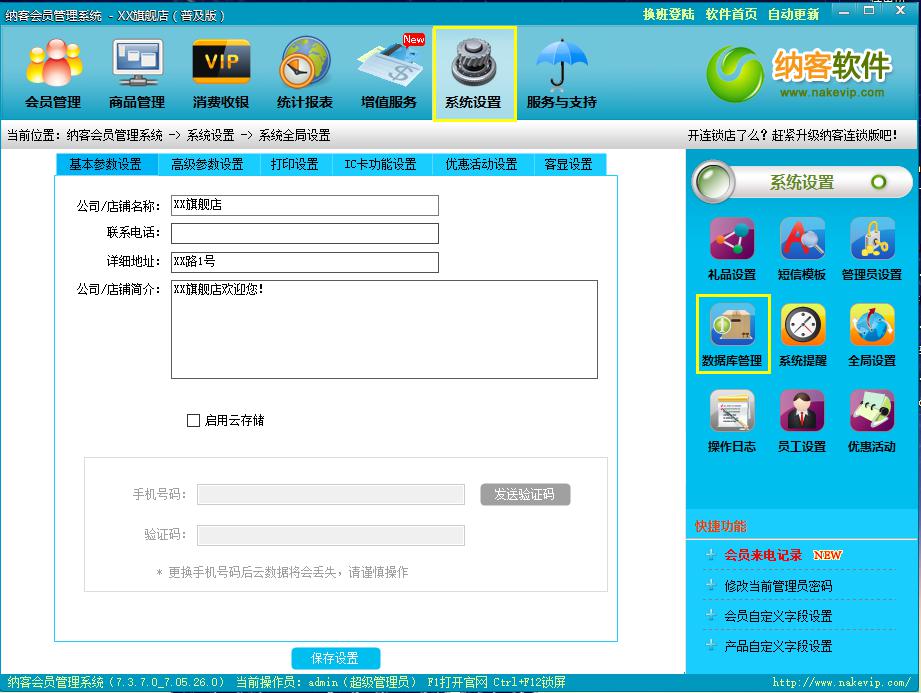The height and width of the screenshot is (693, 921).
Task: Open the 员工设置 staff settings icon
Action: point(802,421)
